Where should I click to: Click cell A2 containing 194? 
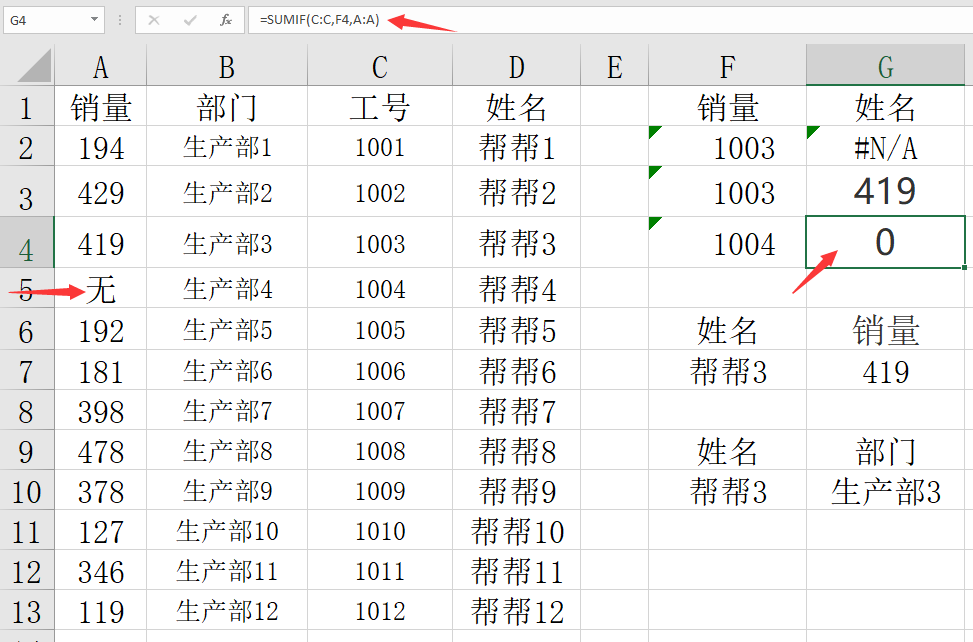click(x=101, y=146)
